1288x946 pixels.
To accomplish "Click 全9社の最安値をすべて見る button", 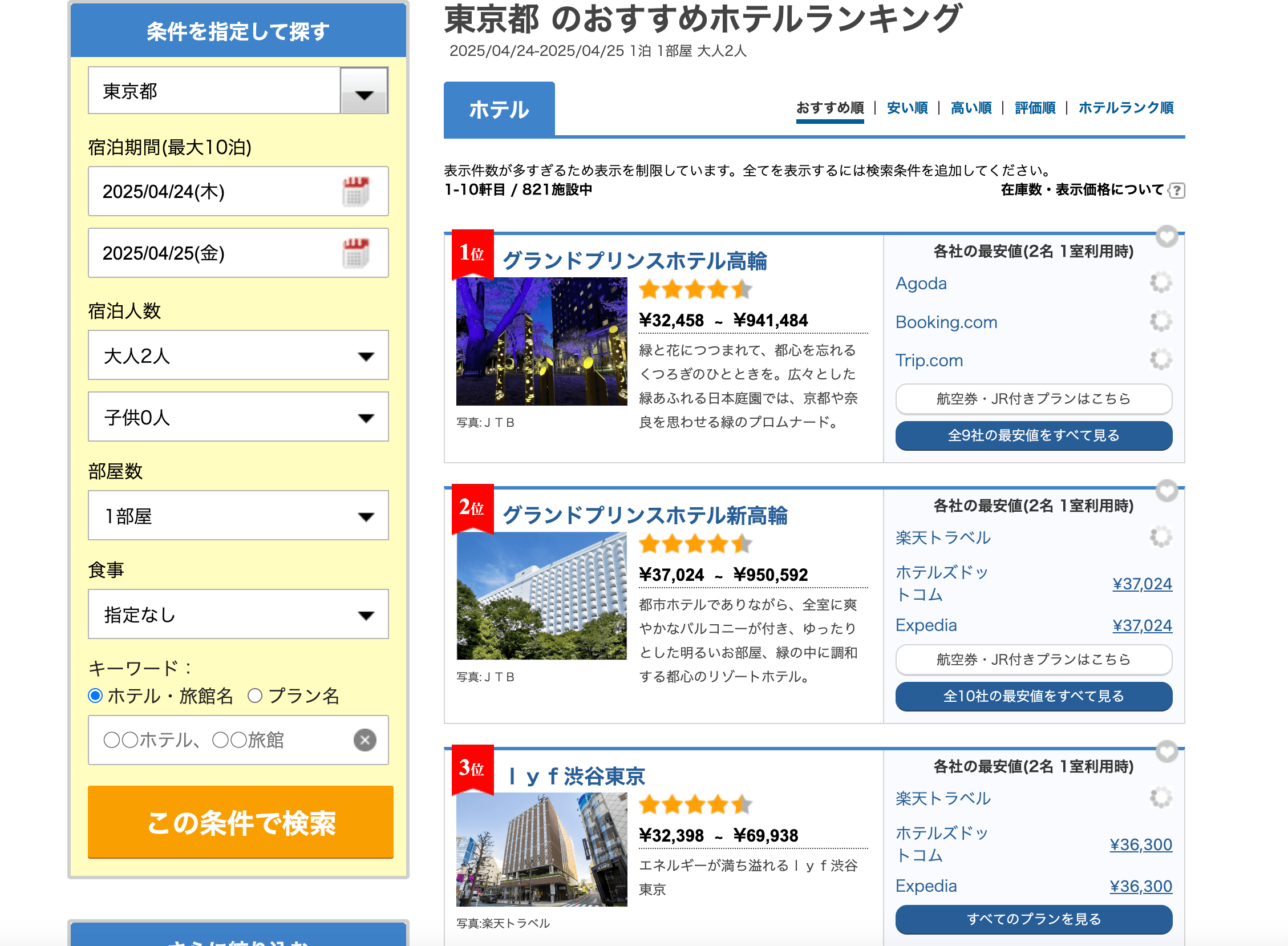I will click(1033, 436).
